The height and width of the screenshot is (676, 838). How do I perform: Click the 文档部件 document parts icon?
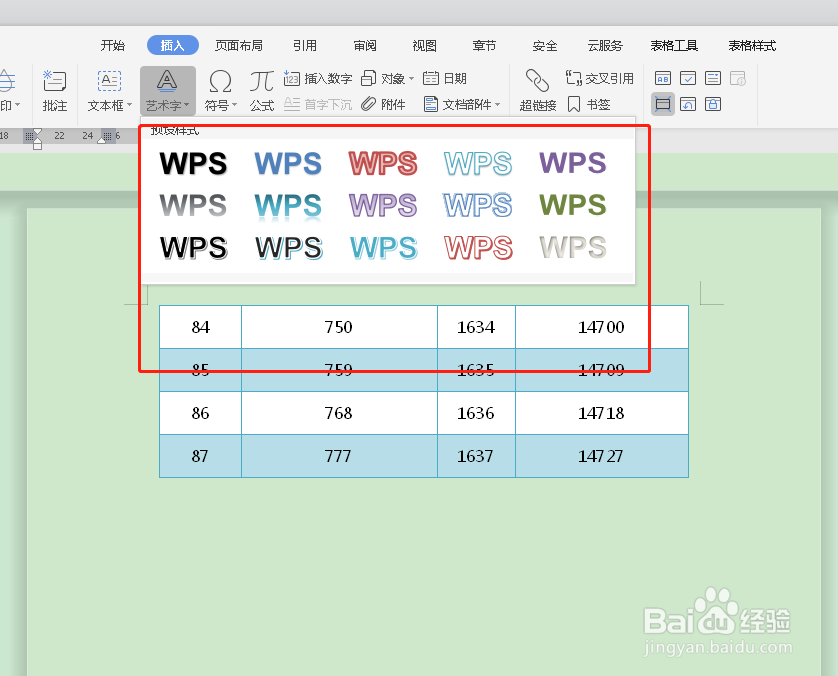pyautogui.click(x=430, y=104)
